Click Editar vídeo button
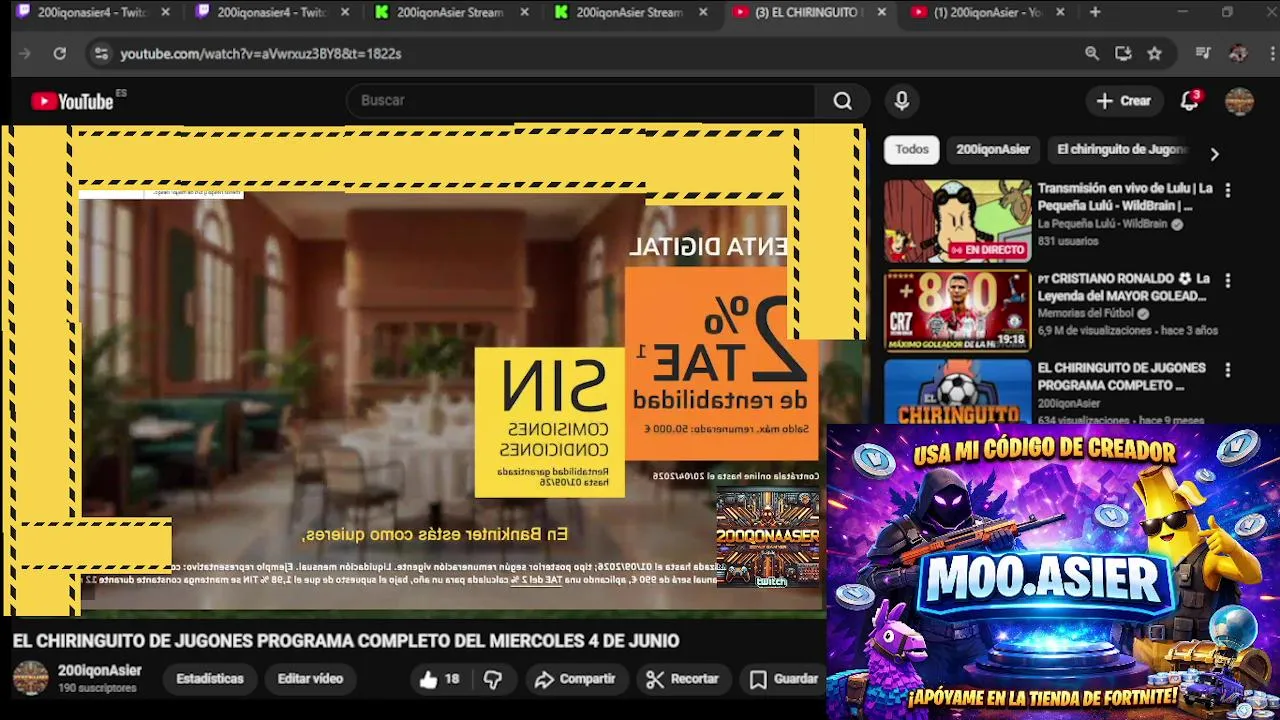Screen dimensions: 1280x720 [x=310, y=679]
